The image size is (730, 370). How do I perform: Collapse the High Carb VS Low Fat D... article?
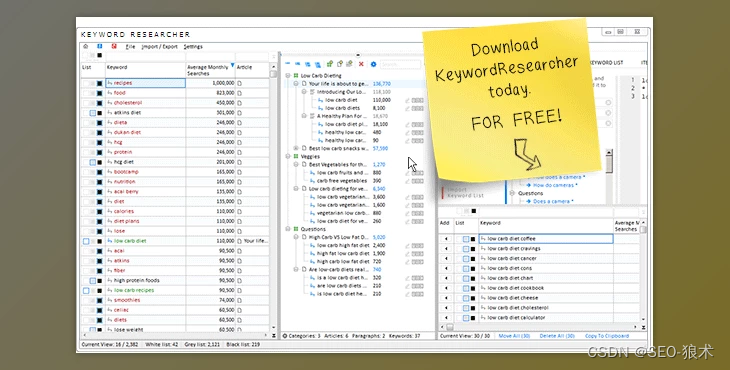click(296, 237)
